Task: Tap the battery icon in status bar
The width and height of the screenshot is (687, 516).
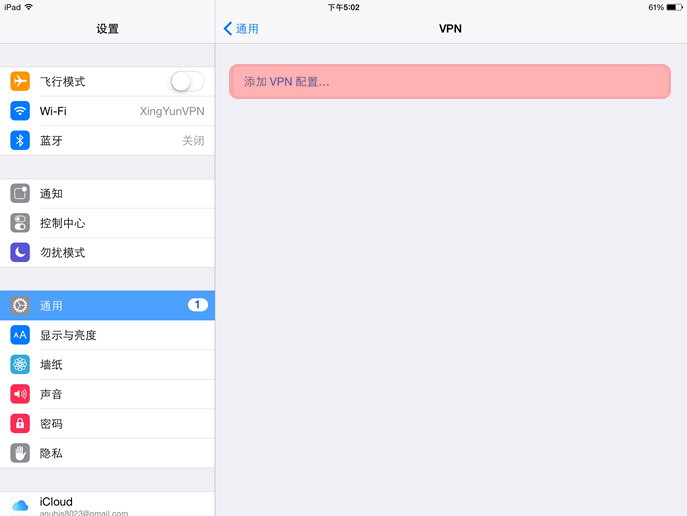Action: pos(674,7)
